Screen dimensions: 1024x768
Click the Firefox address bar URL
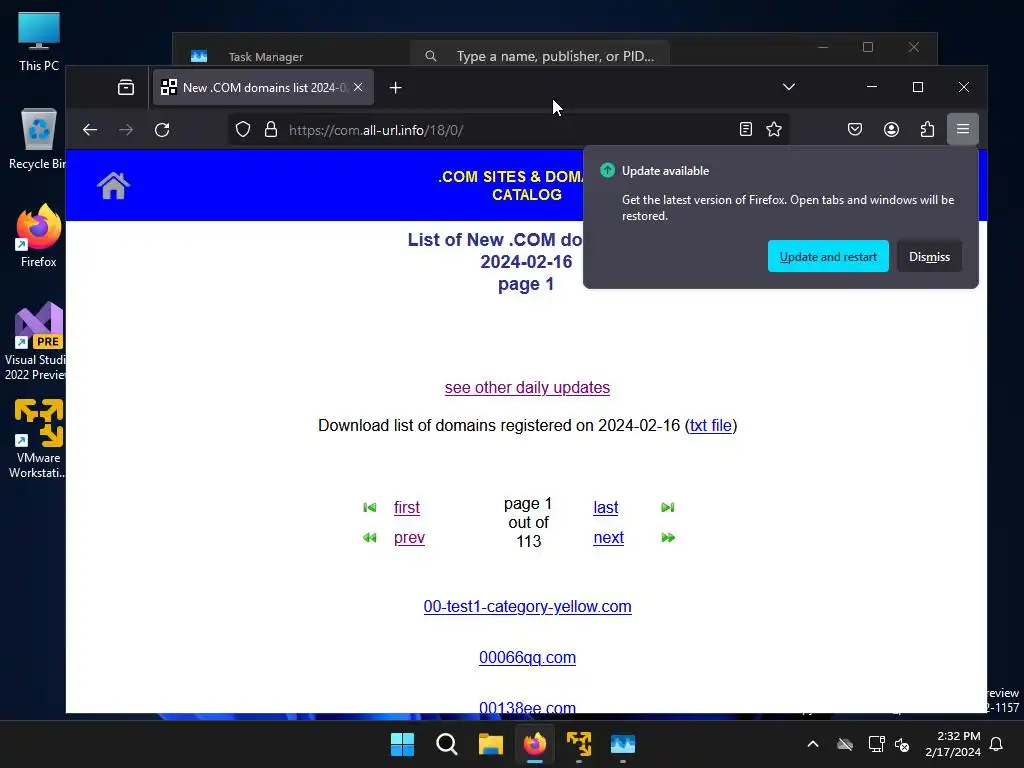click(376, 130)
